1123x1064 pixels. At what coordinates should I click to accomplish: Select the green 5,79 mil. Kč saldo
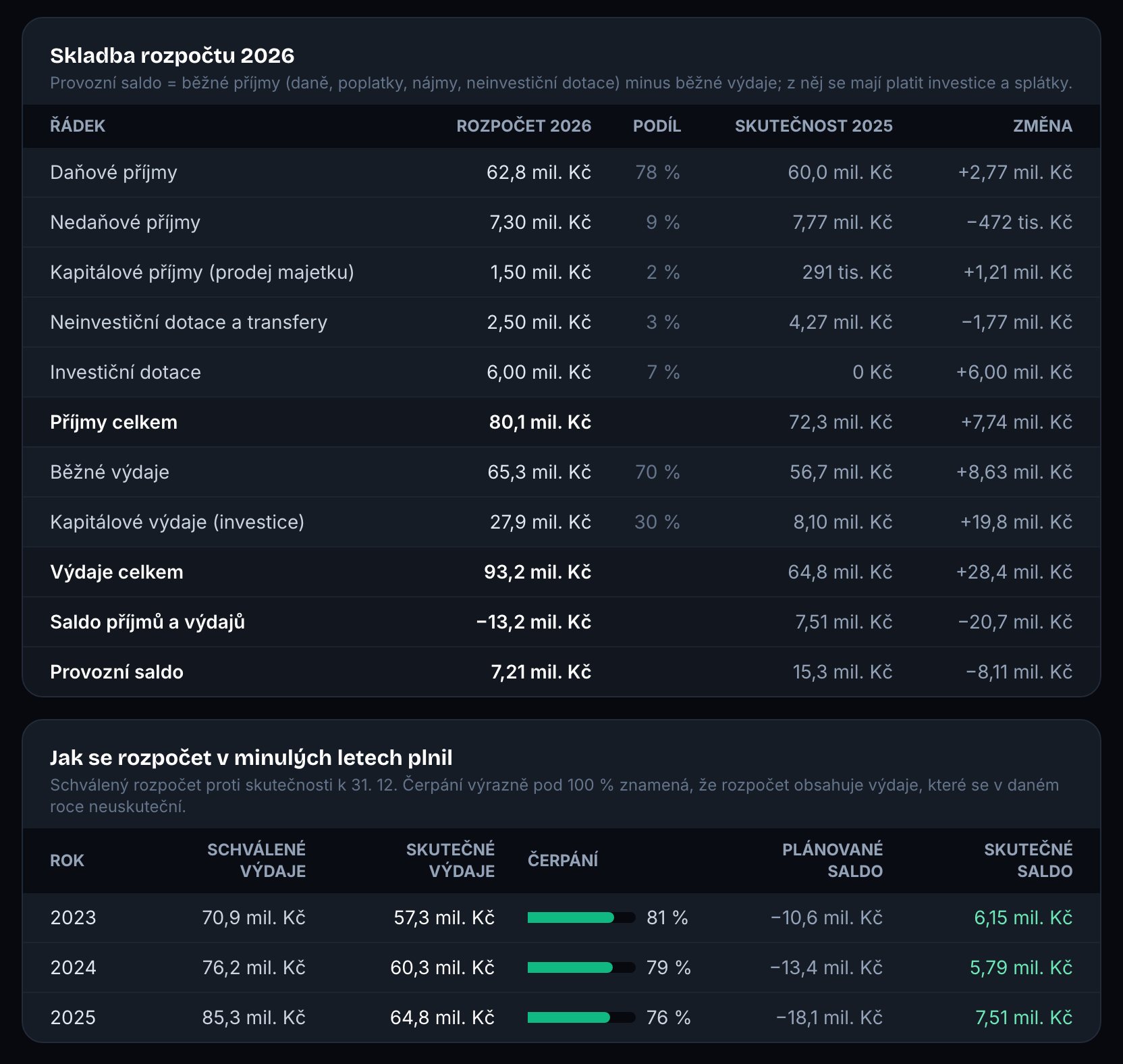1021,968
